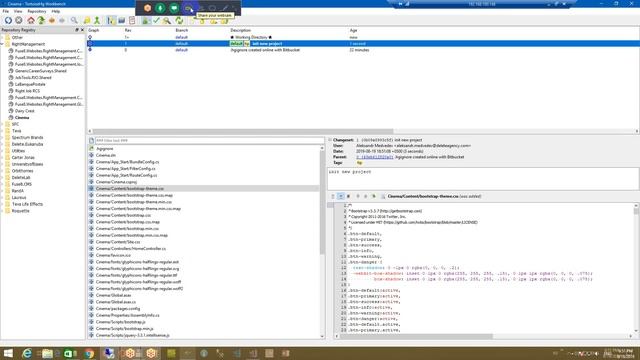
Task: Click the green circular arrows synchronize icon
Action: click(x=179, y=20)
